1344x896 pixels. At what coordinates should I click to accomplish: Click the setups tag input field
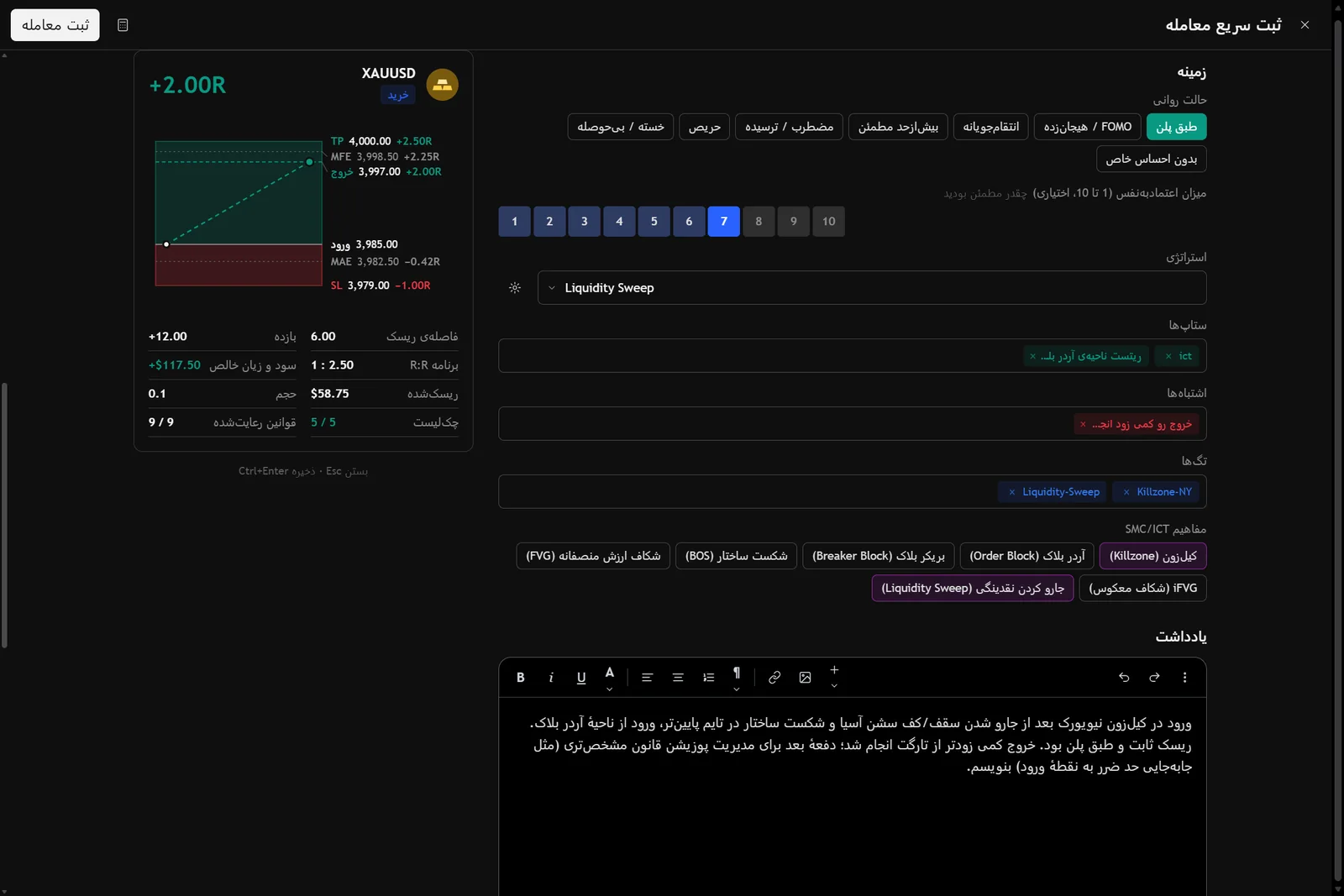tap(853, 356)
